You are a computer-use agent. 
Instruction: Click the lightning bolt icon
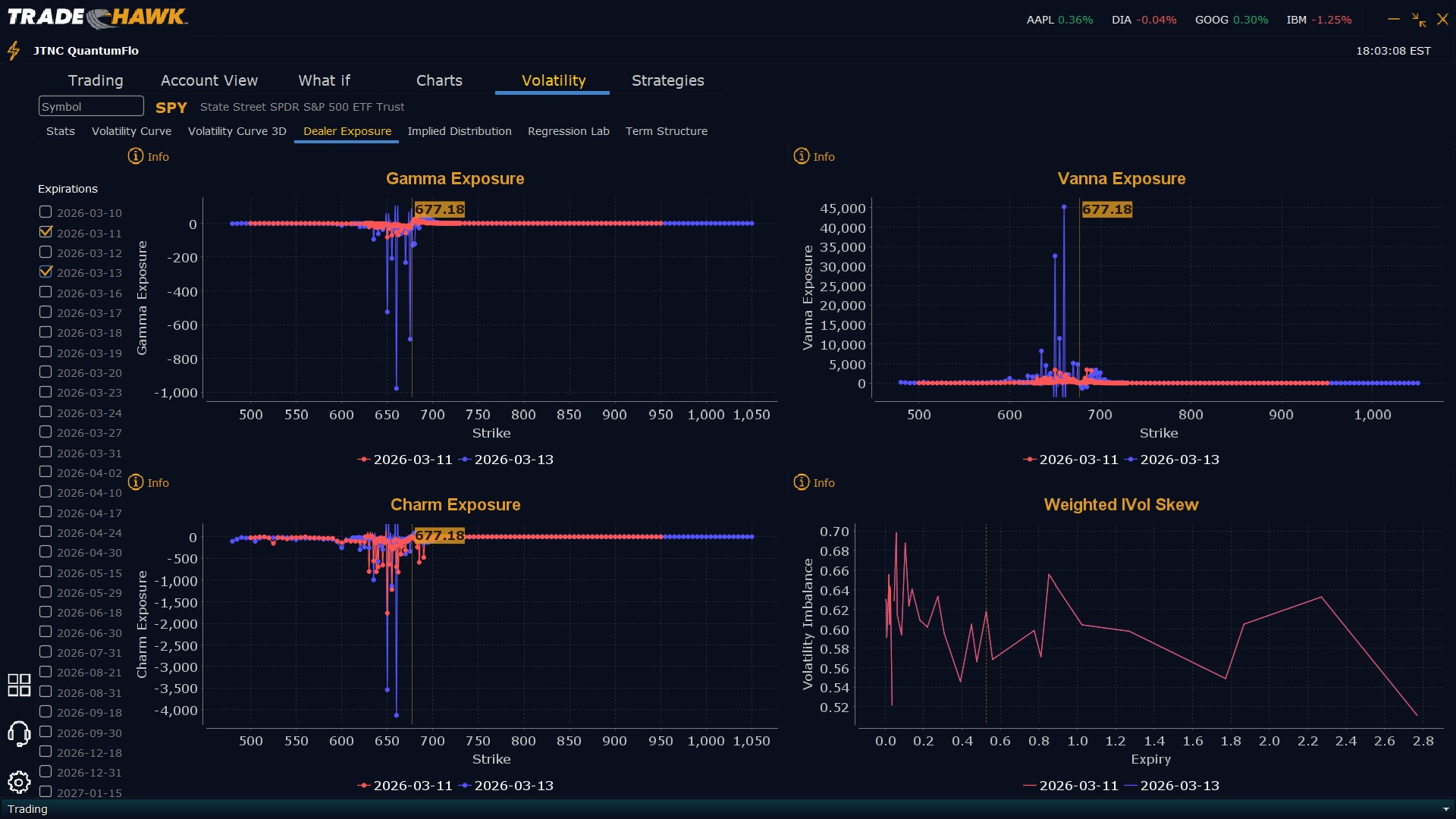[x=14, y=51]
